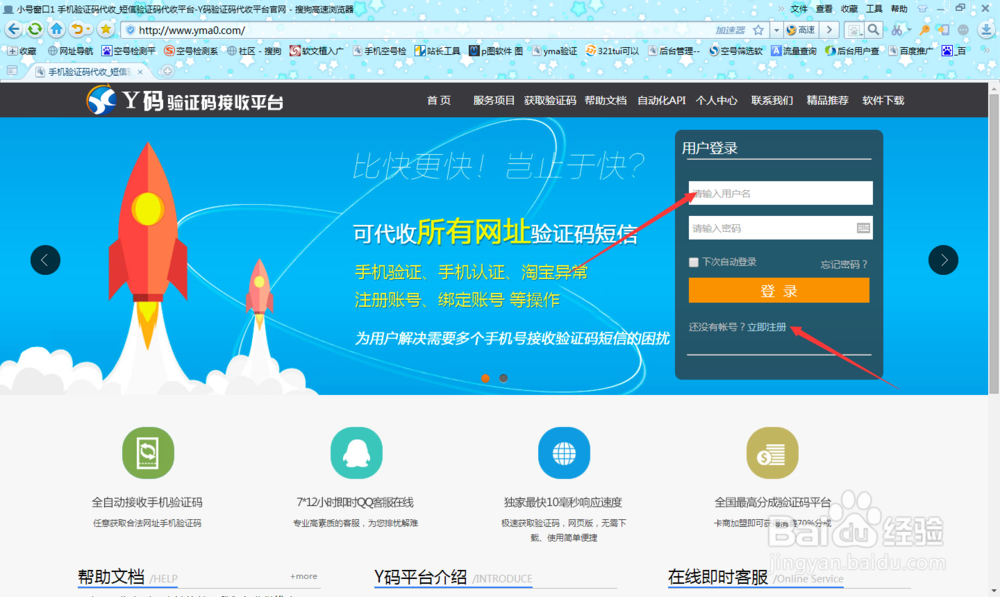Expand the menu bar overflow chevron beside 文件
Viewport: 1000px width, 597px height.
click(x=781, y=9)
